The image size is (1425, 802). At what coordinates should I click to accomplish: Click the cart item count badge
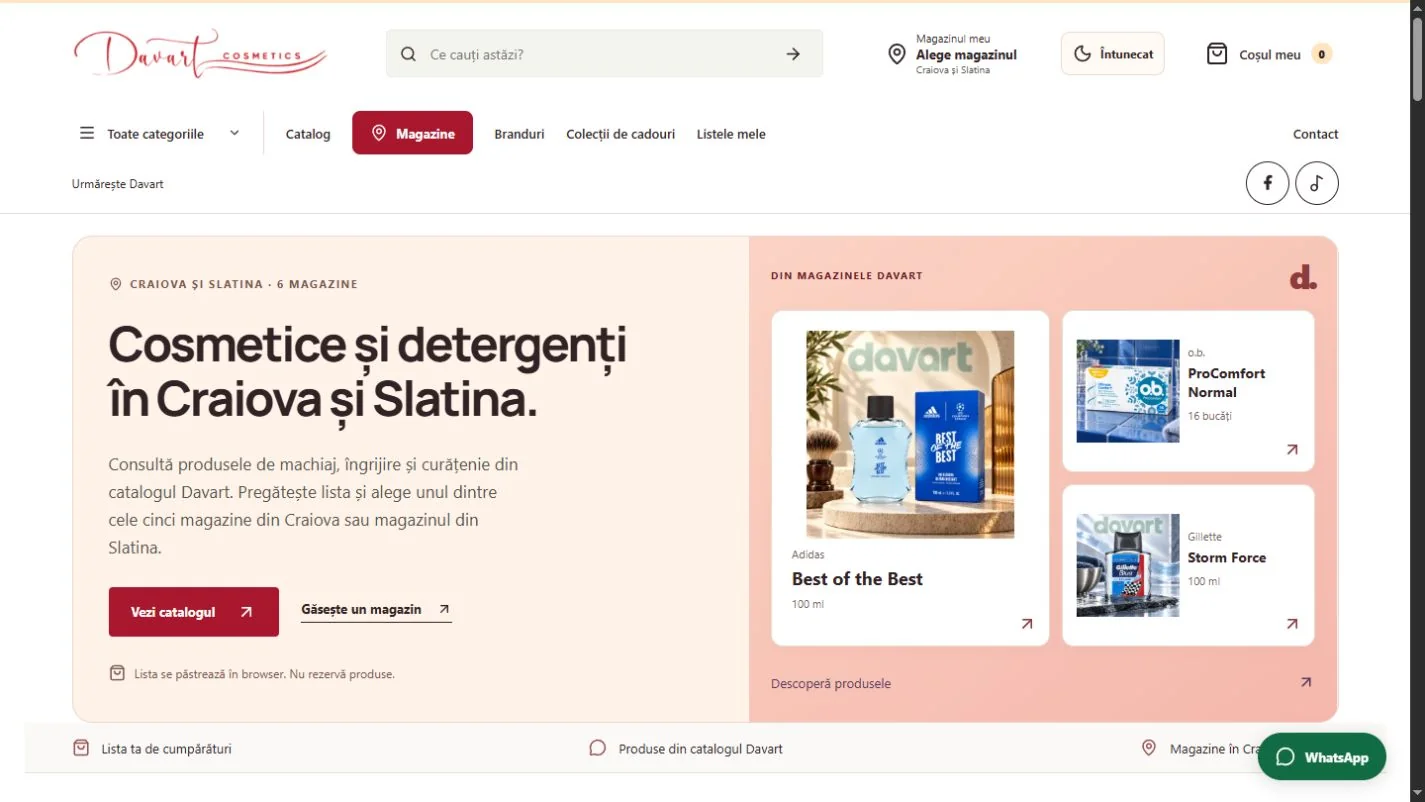point(1322,54)
